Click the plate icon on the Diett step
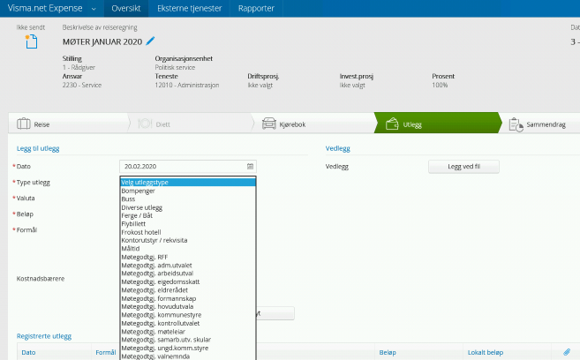The width and height of the screenshot is (580, 360). (145, 124)
